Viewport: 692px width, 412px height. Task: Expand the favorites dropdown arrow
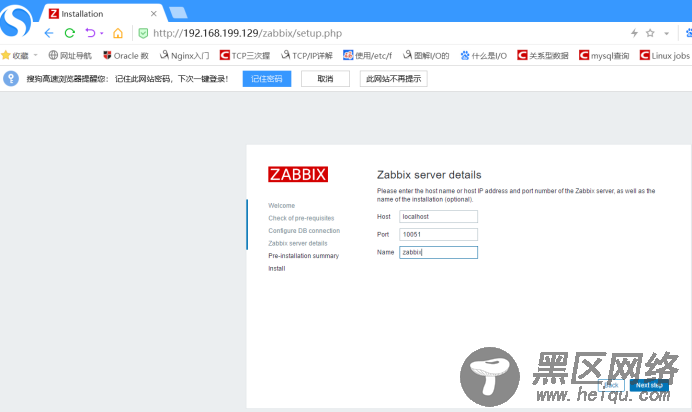coord(35,56)
